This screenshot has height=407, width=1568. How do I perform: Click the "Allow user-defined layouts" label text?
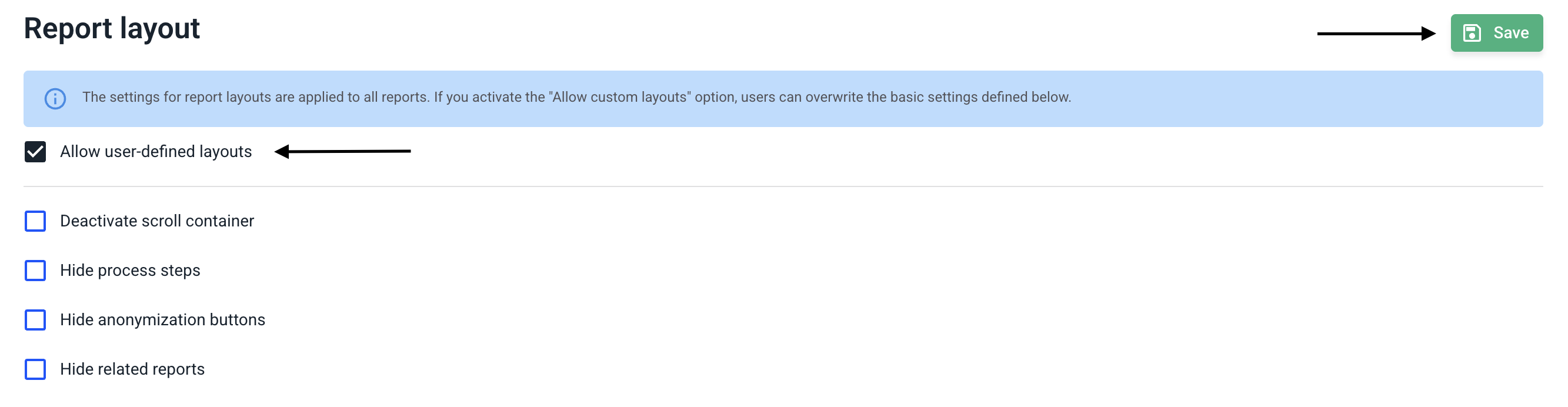(156, 152)
